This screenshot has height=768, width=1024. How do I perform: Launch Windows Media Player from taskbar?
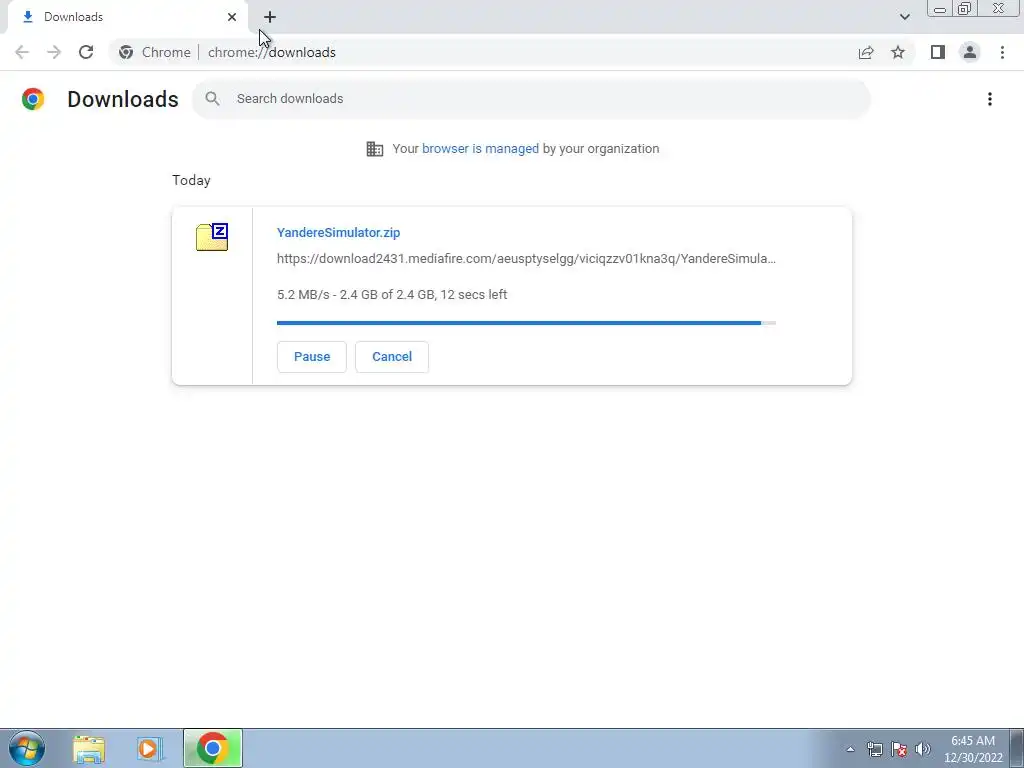click(x=150, y=749)
